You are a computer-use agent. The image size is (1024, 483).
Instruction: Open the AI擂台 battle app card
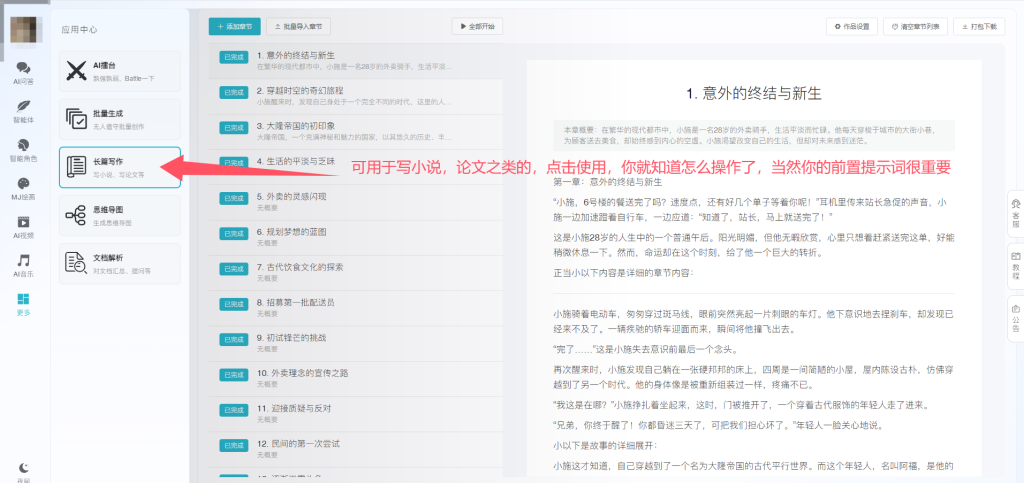point(120,71)
